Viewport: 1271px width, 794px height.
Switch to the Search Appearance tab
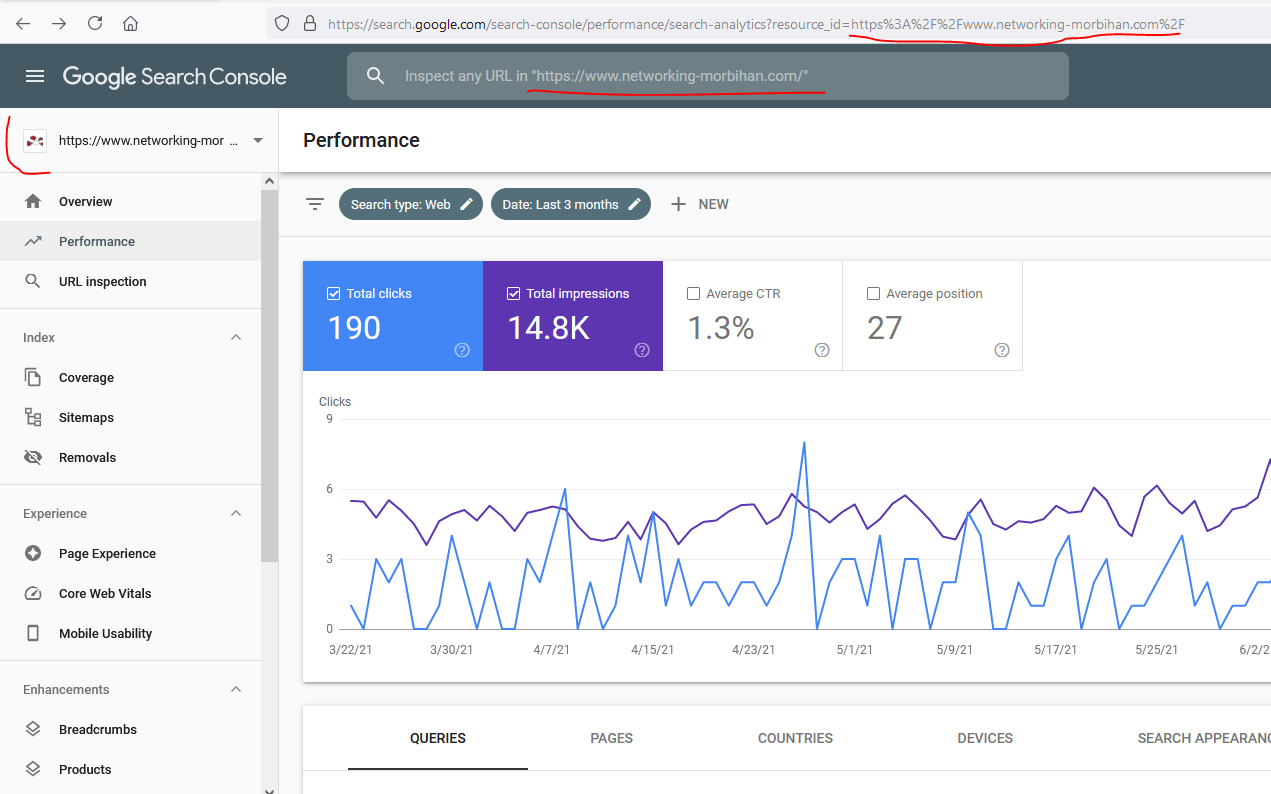pyautogui.click(x=1204, y=738)
